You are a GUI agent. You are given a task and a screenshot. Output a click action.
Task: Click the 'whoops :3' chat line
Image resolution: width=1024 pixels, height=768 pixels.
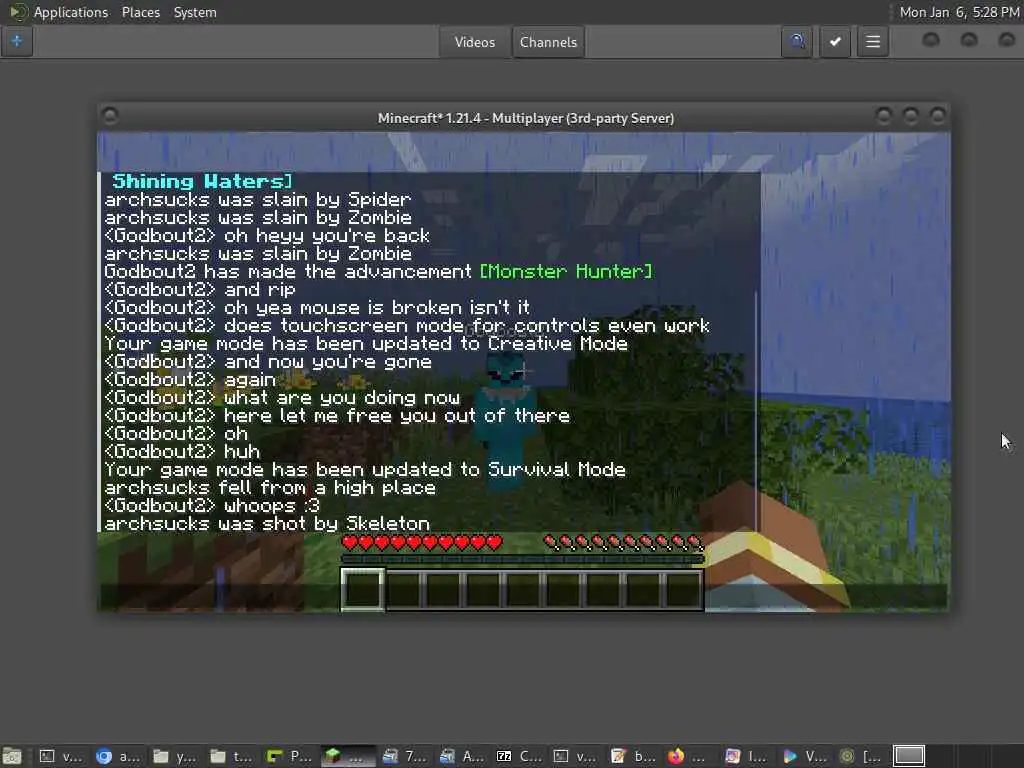tap(272, 505)
